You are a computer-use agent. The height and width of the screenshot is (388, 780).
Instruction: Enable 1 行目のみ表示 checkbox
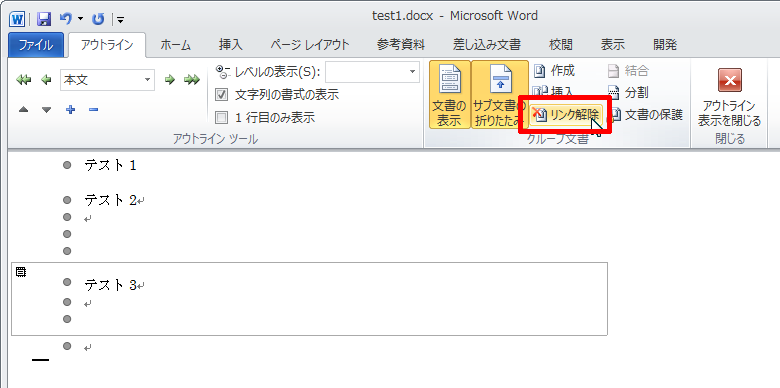(222, 118)
